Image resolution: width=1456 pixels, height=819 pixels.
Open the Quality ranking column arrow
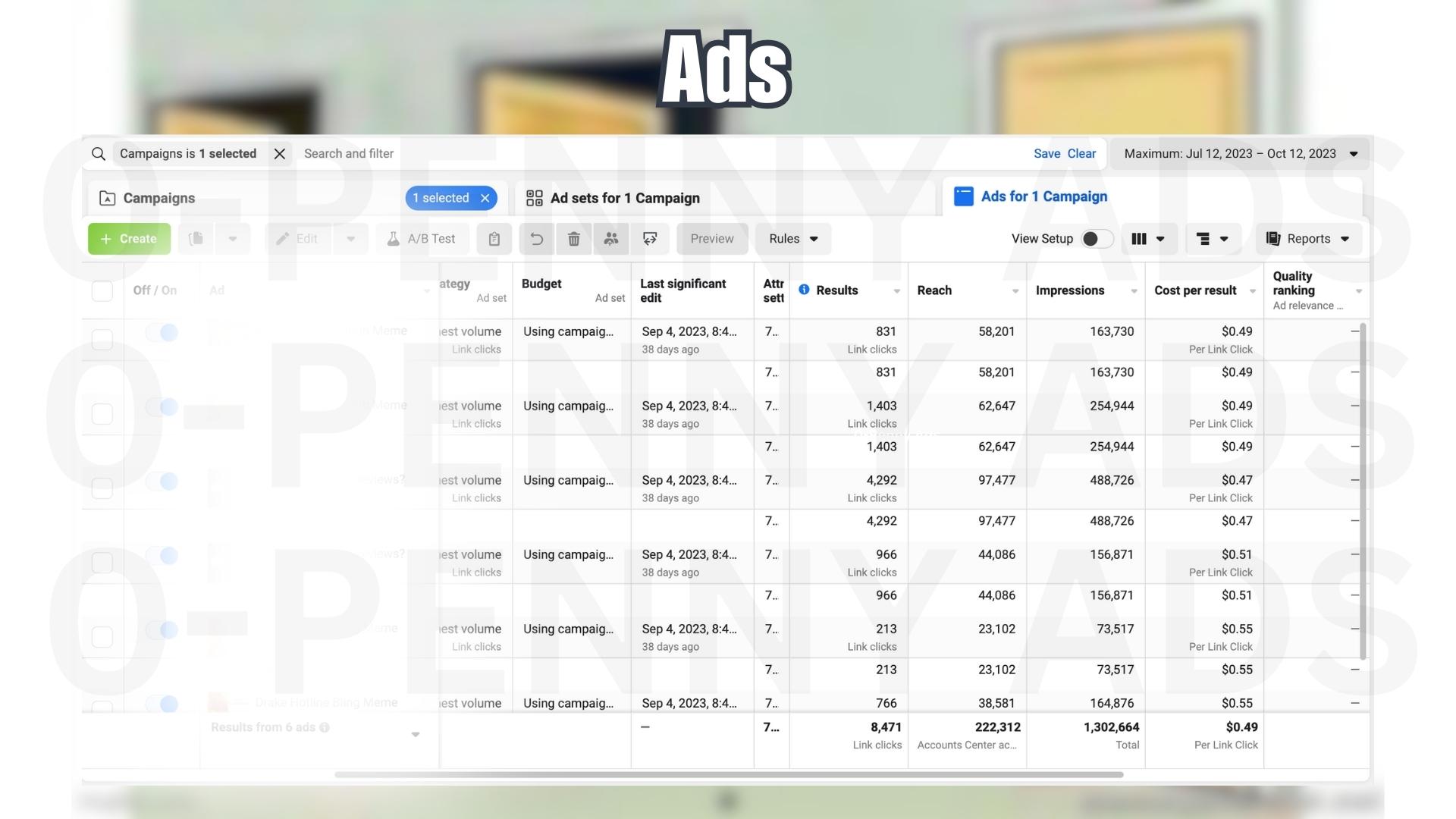(1359, 291)
